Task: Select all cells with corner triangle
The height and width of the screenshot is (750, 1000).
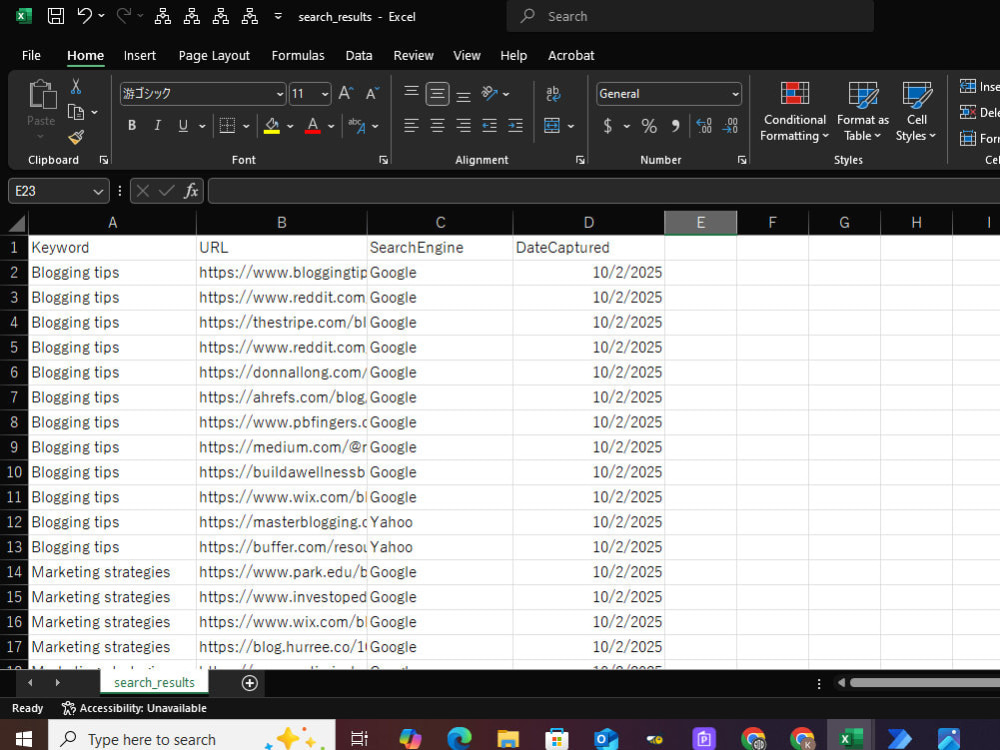Action: pyautogui.click(x=17, y=223)
